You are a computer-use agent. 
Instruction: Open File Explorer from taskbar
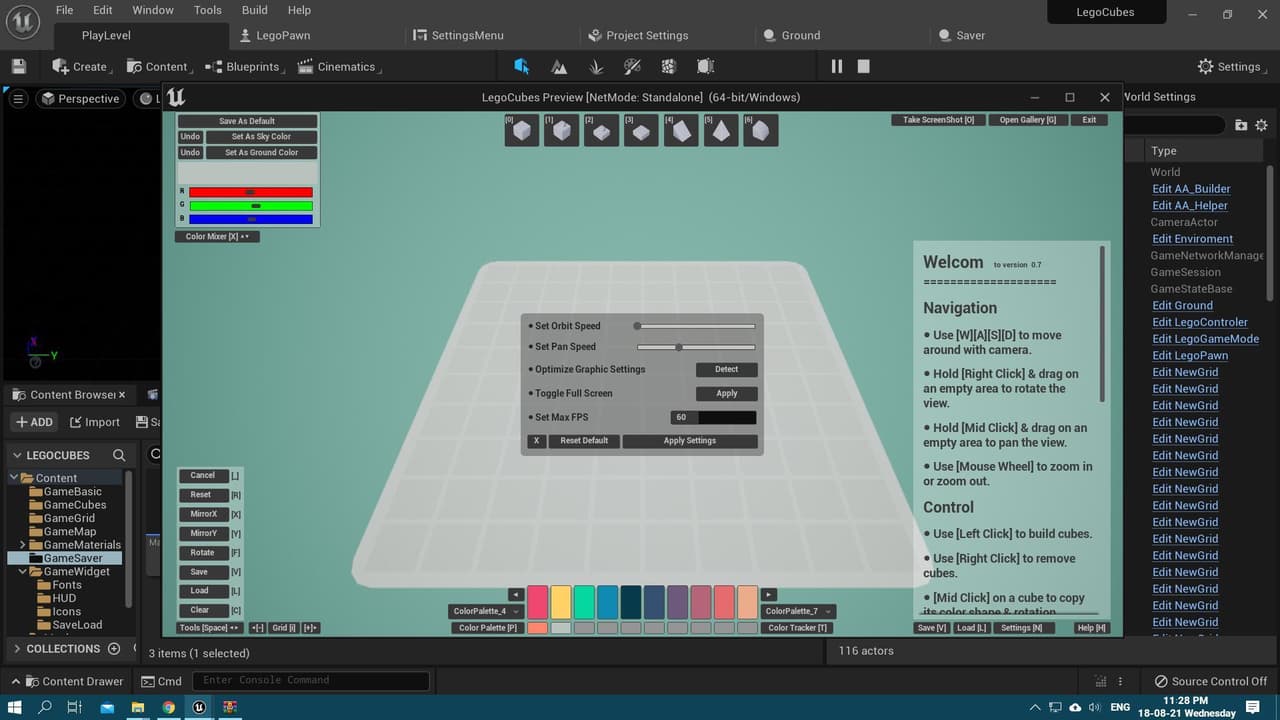point(138,707)
